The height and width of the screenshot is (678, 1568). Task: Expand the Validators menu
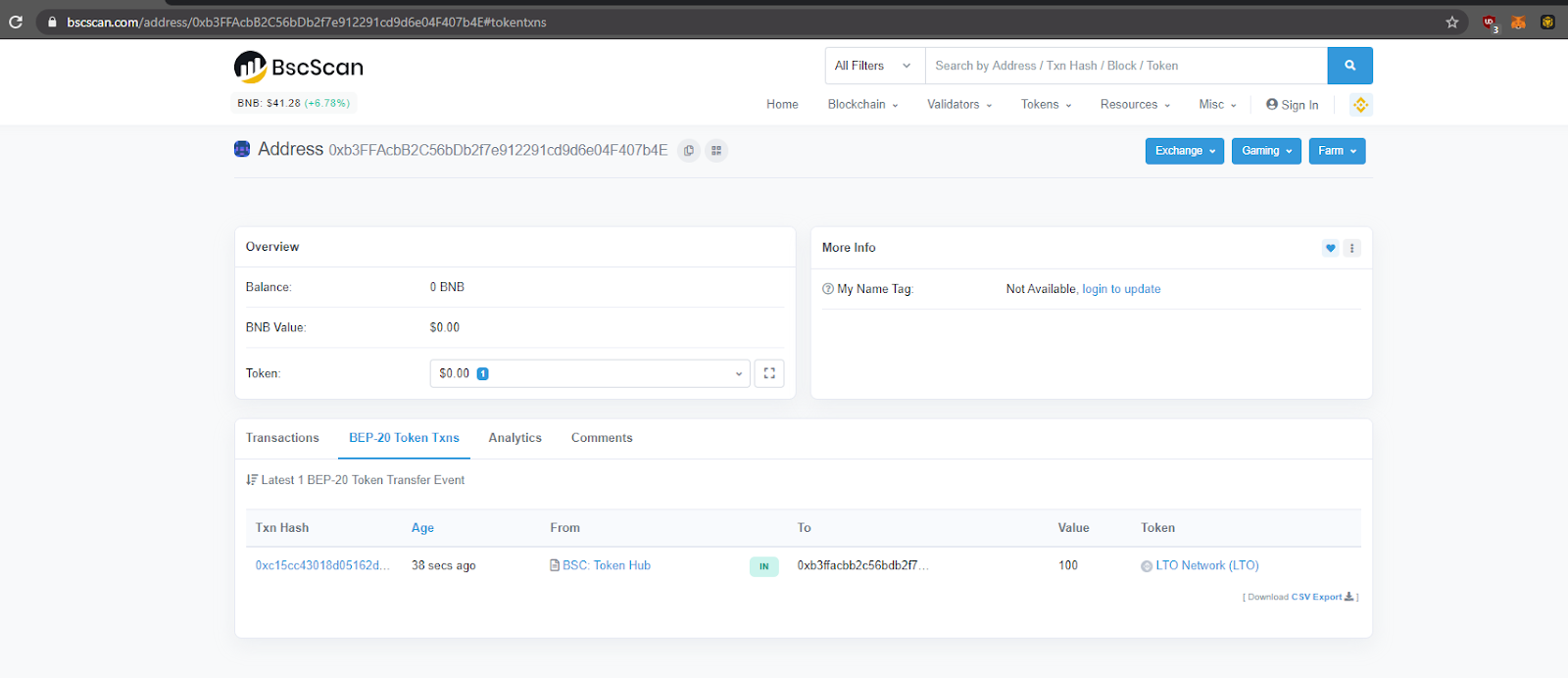pyautogui.click(x=959, y=105)
